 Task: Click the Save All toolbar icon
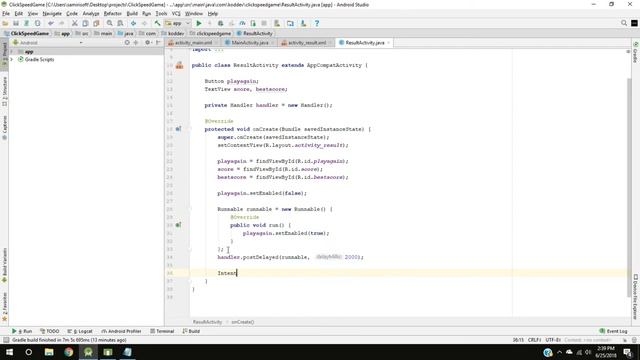(x=16, y=23)
